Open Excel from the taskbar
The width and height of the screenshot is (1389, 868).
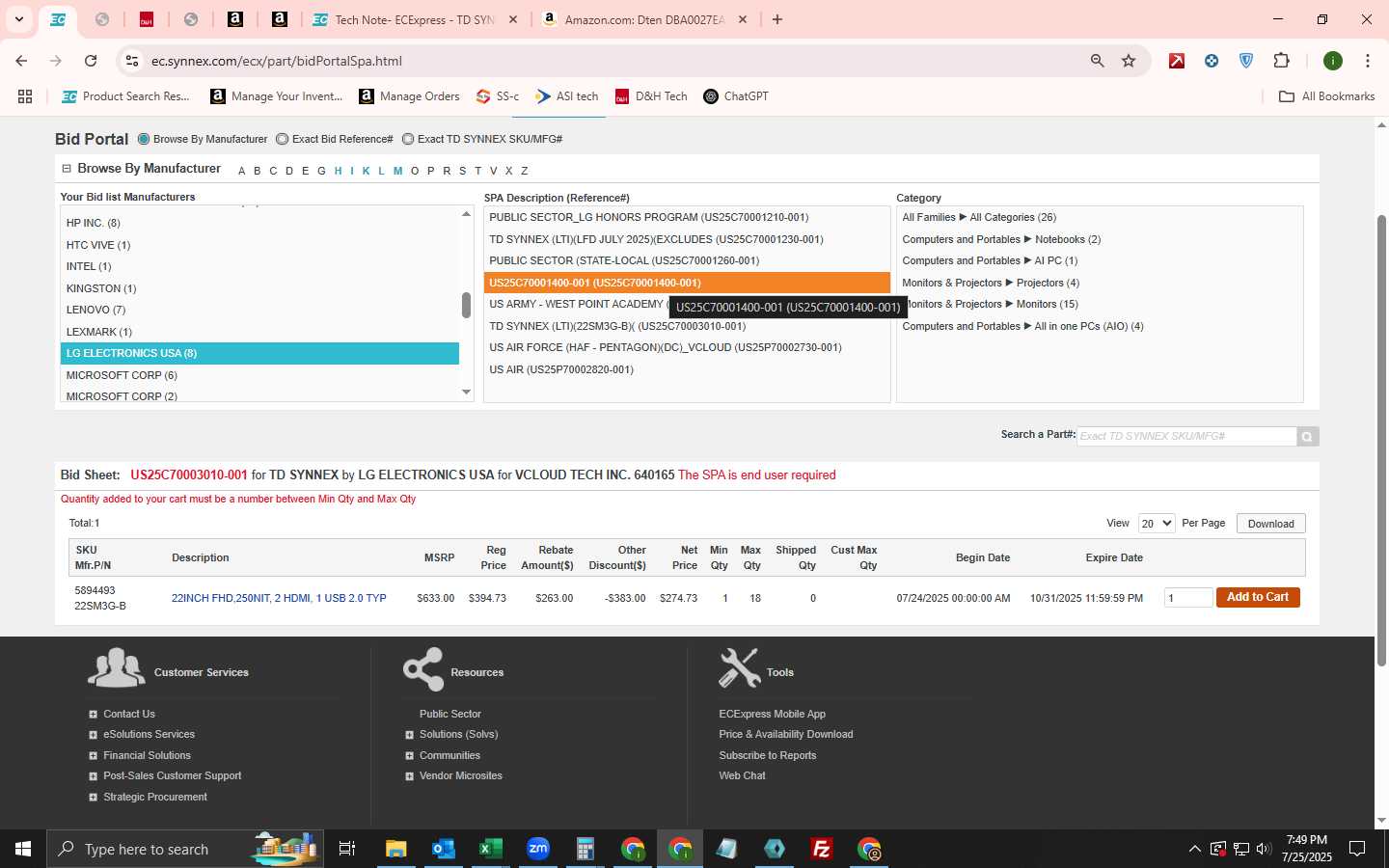coord(490,849)
